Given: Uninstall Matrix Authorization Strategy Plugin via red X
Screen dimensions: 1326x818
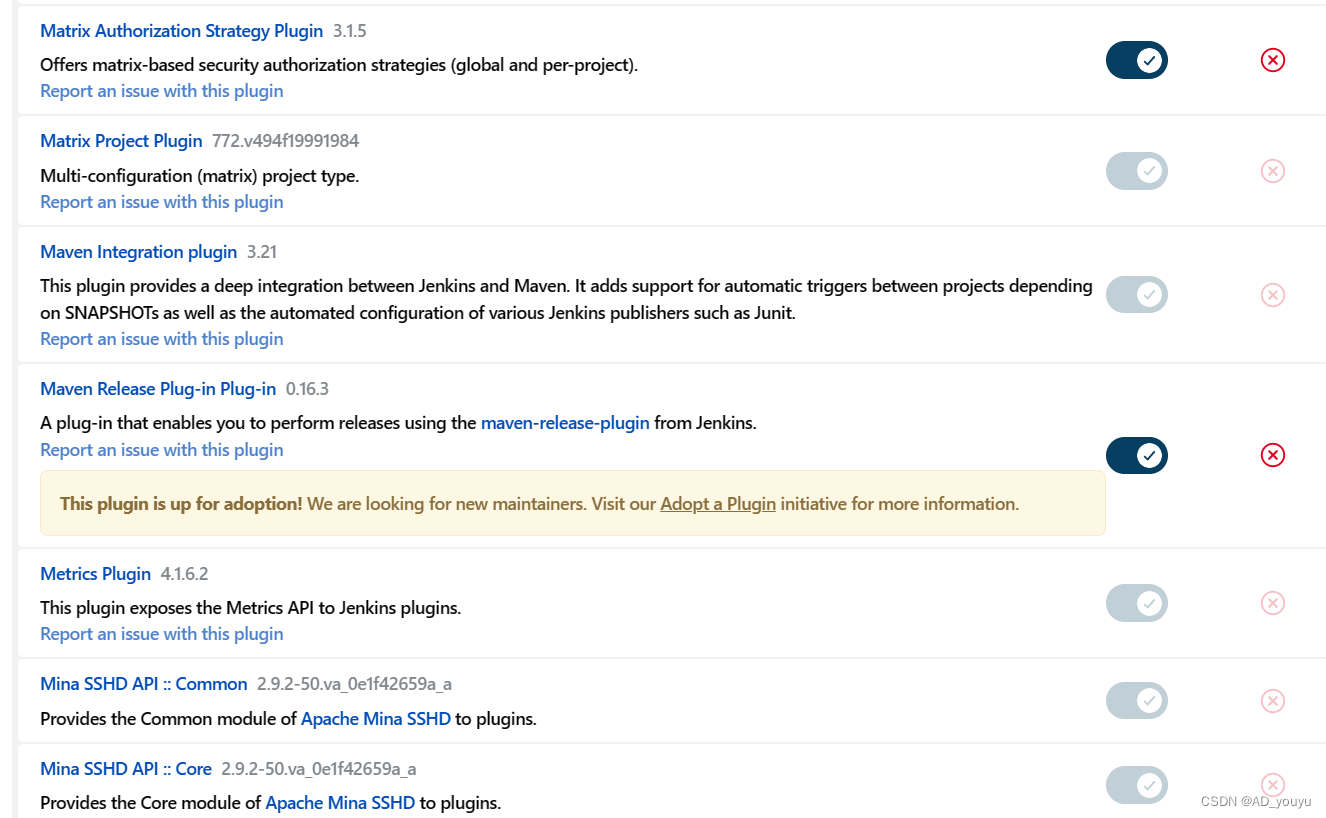Looking at the screenshot, I should pyautogui.click(x=1272, y=60).
